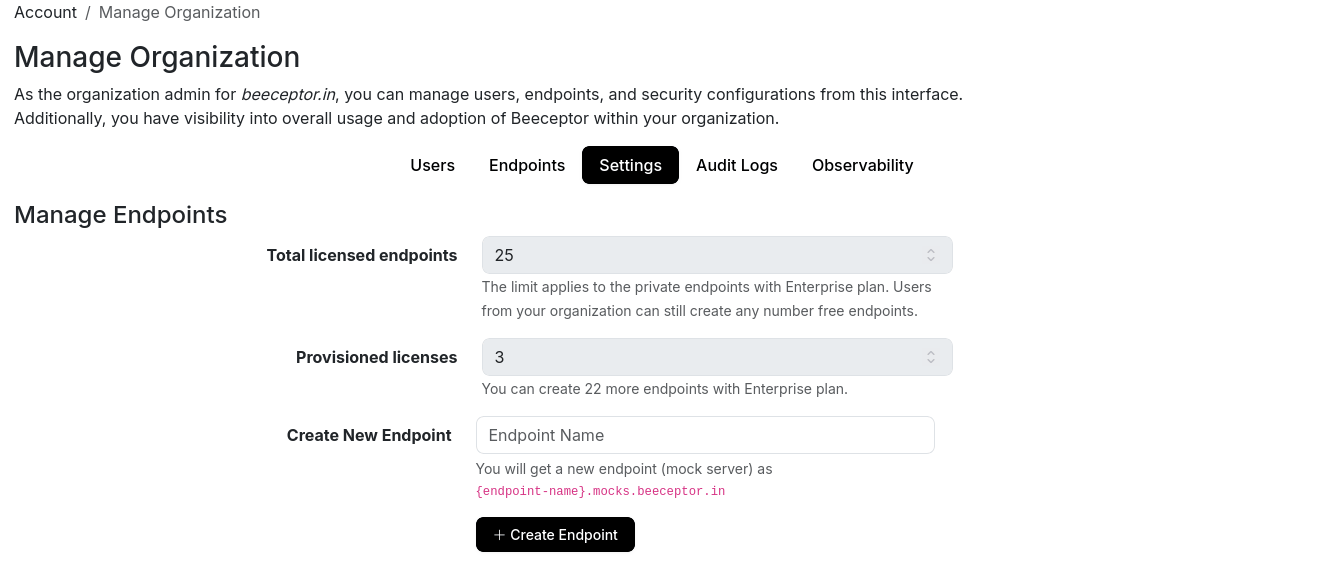Click the mocks.beeceptor.in endpoint URL text

[600, 491]
